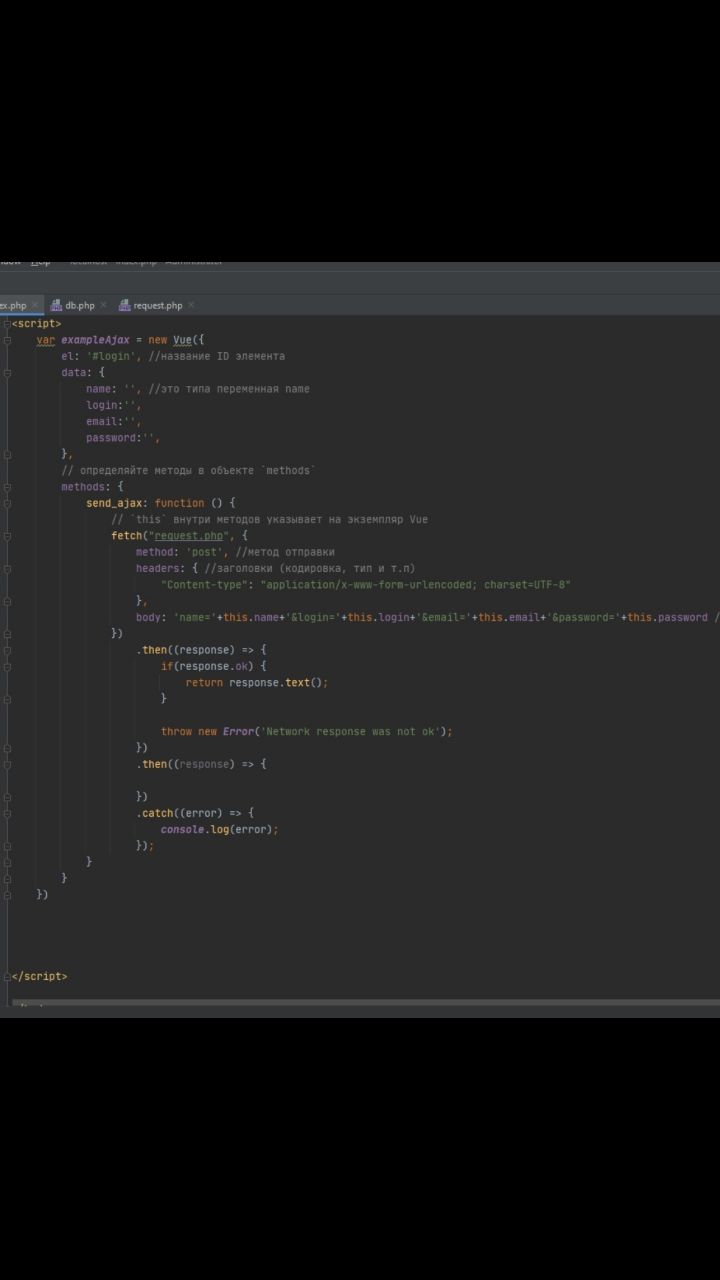720x1280 pixels.
Task: Switch to the db.php editor tab
Action: click(x=80, y=305)
